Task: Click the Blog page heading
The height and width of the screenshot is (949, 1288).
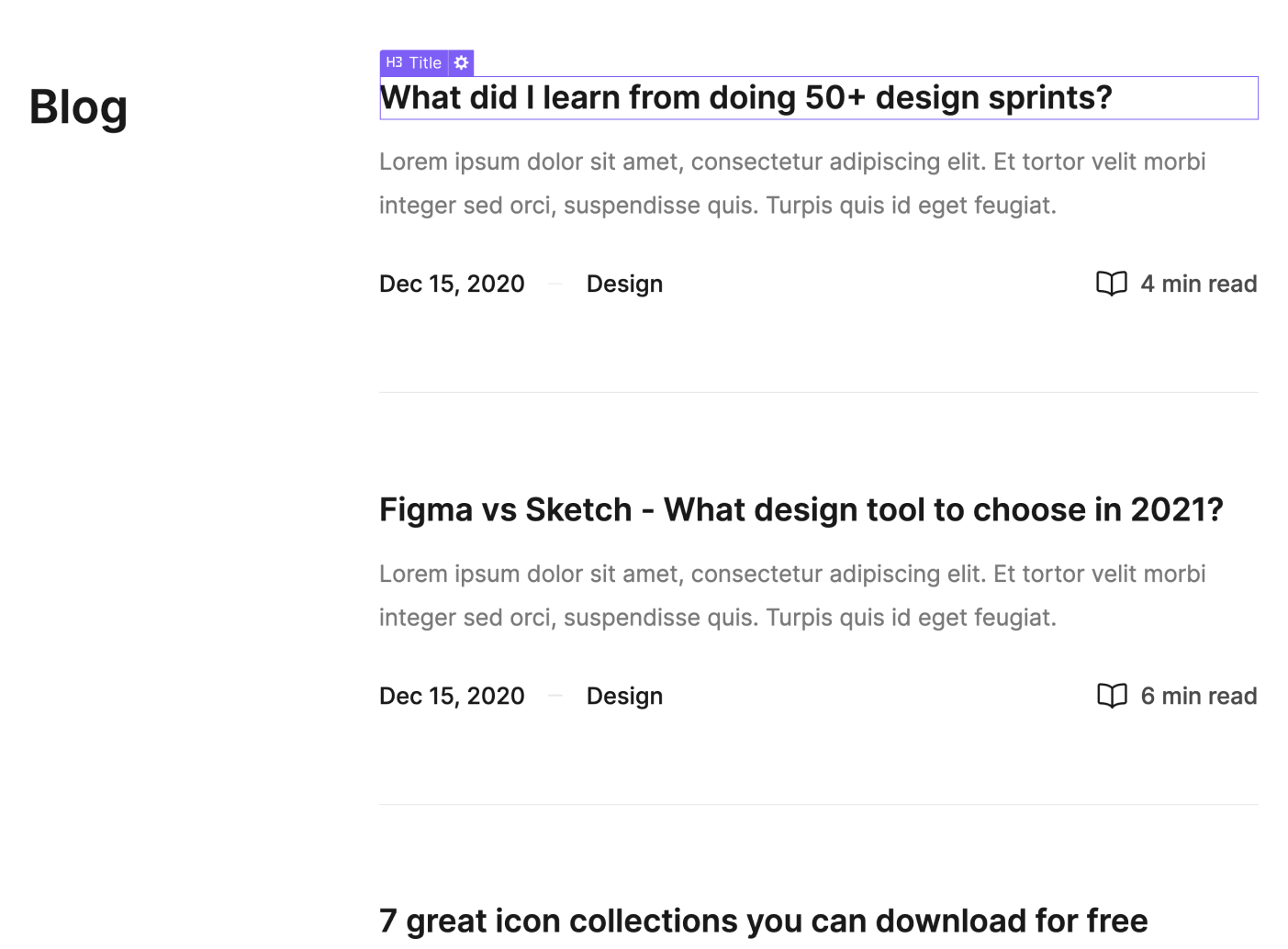Action: 78,107
